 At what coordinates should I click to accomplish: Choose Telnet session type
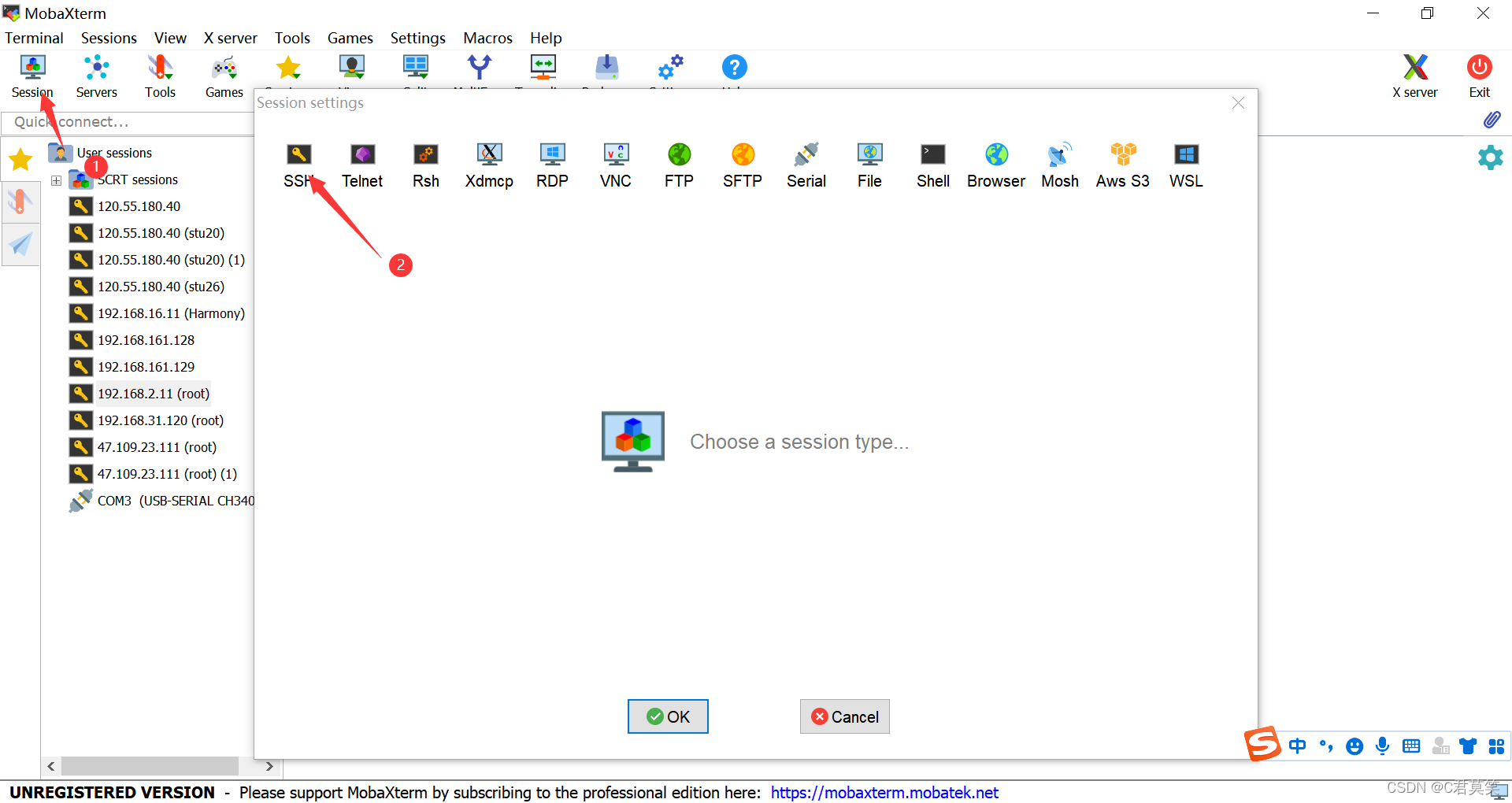362,165
